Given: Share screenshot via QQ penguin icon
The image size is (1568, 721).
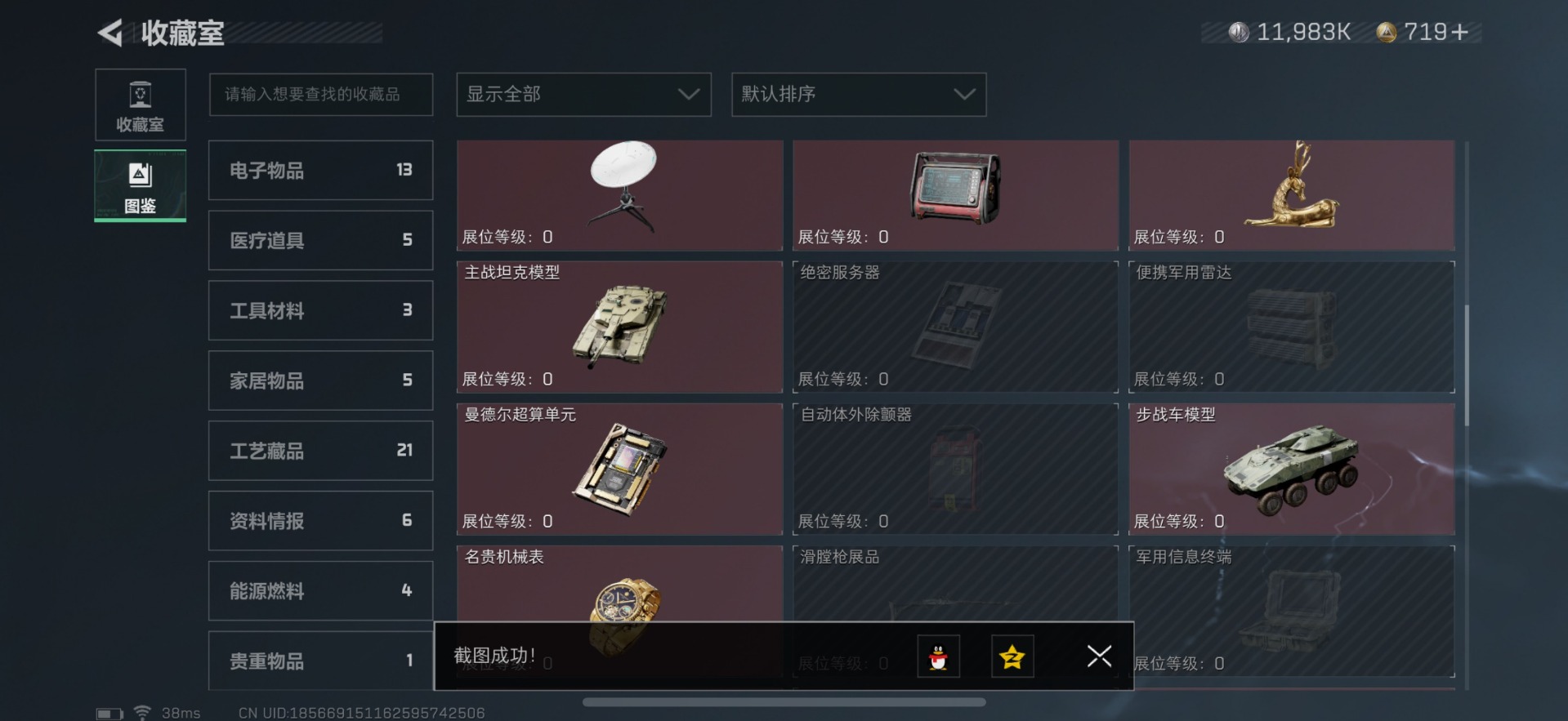Looking at the screenshot, I should tap(938, 656).
